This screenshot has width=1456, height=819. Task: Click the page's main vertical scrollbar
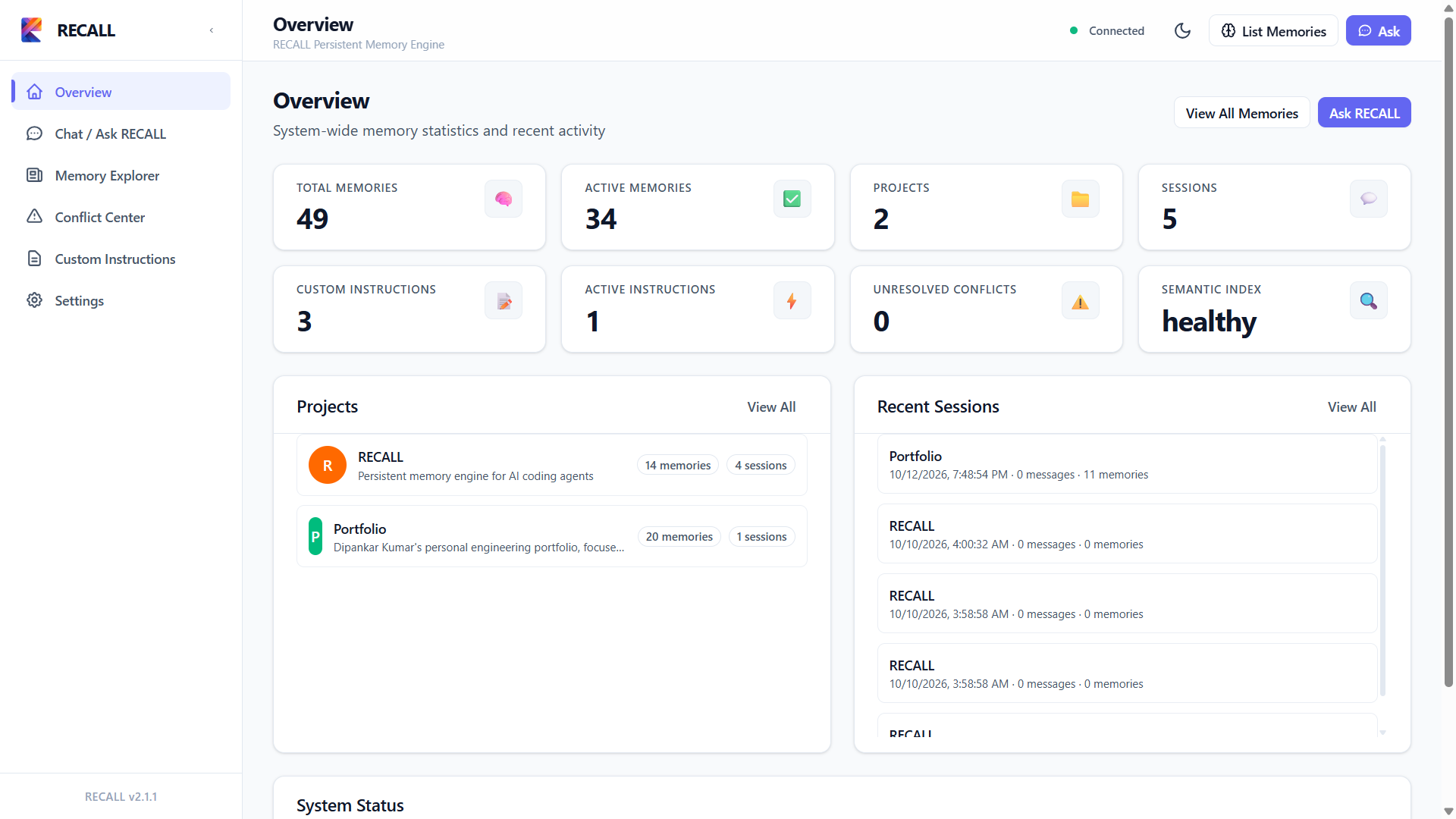pyautogui.click(x=1448, y=353)
